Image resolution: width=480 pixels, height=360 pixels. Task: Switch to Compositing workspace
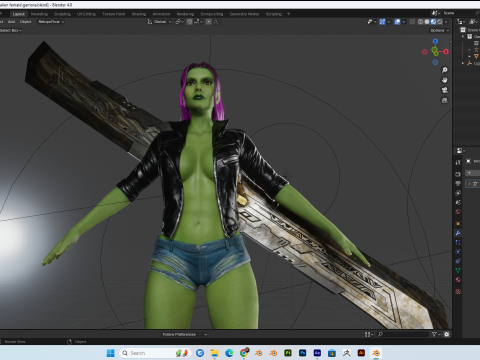point(212,14)
